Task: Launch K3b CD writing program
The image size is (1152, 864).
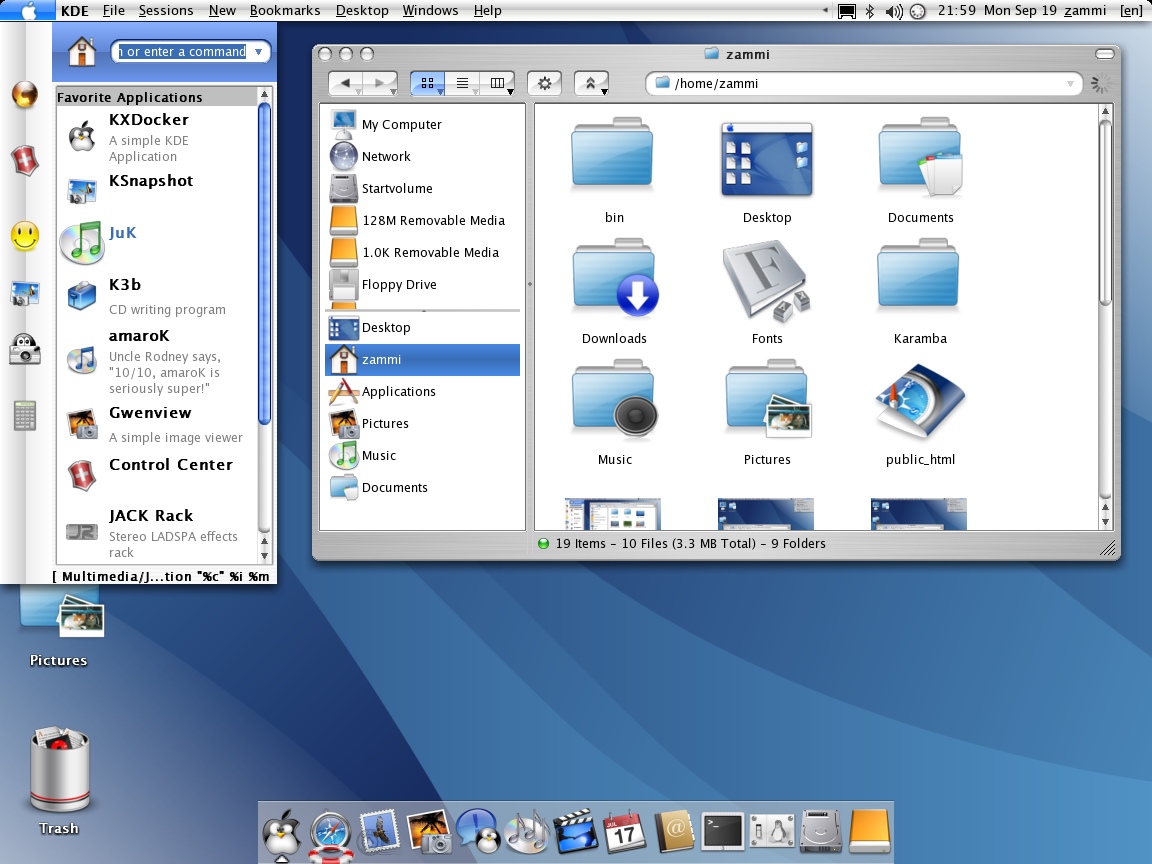Action: click(x=157, y=296)
